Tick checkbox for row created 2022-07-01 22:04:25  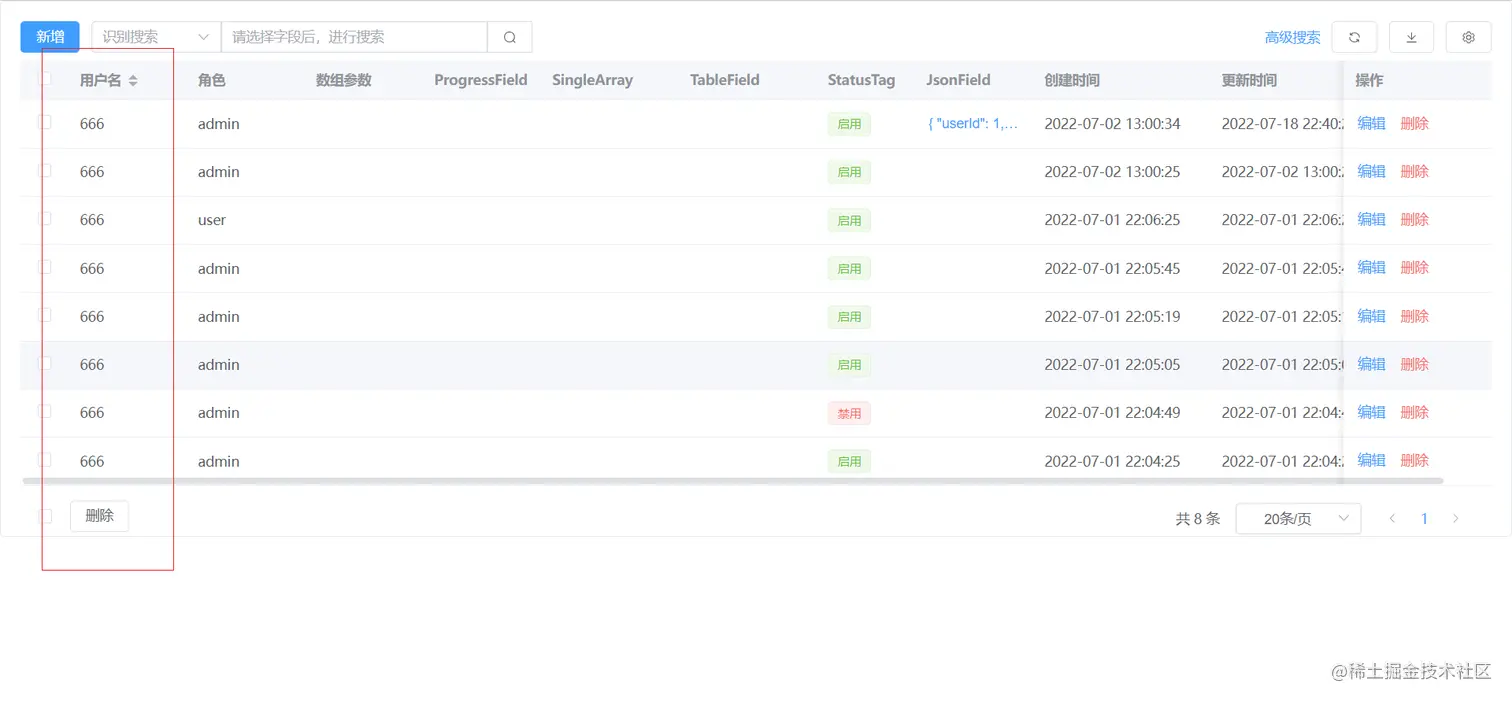(45, 459)
